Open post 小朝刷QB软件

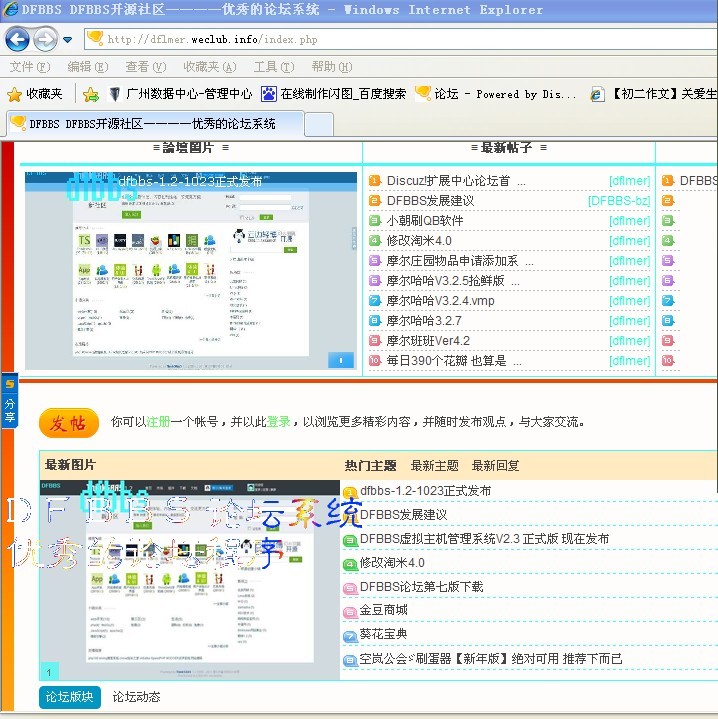(x=425, y=221)
